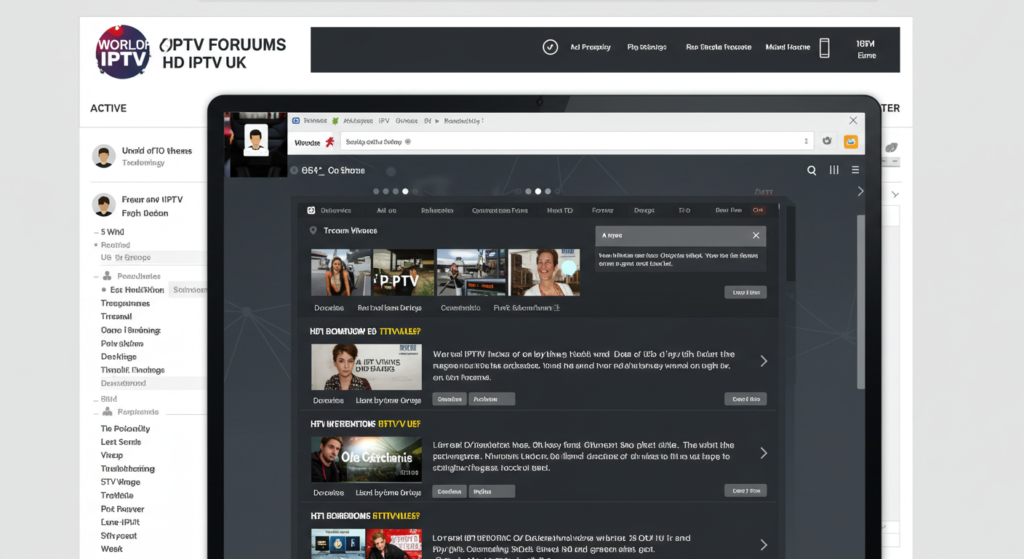Click the blue icon at start of tablet tab strip
The width and height of the screenshot is (1024, 559).
(296, 121)
